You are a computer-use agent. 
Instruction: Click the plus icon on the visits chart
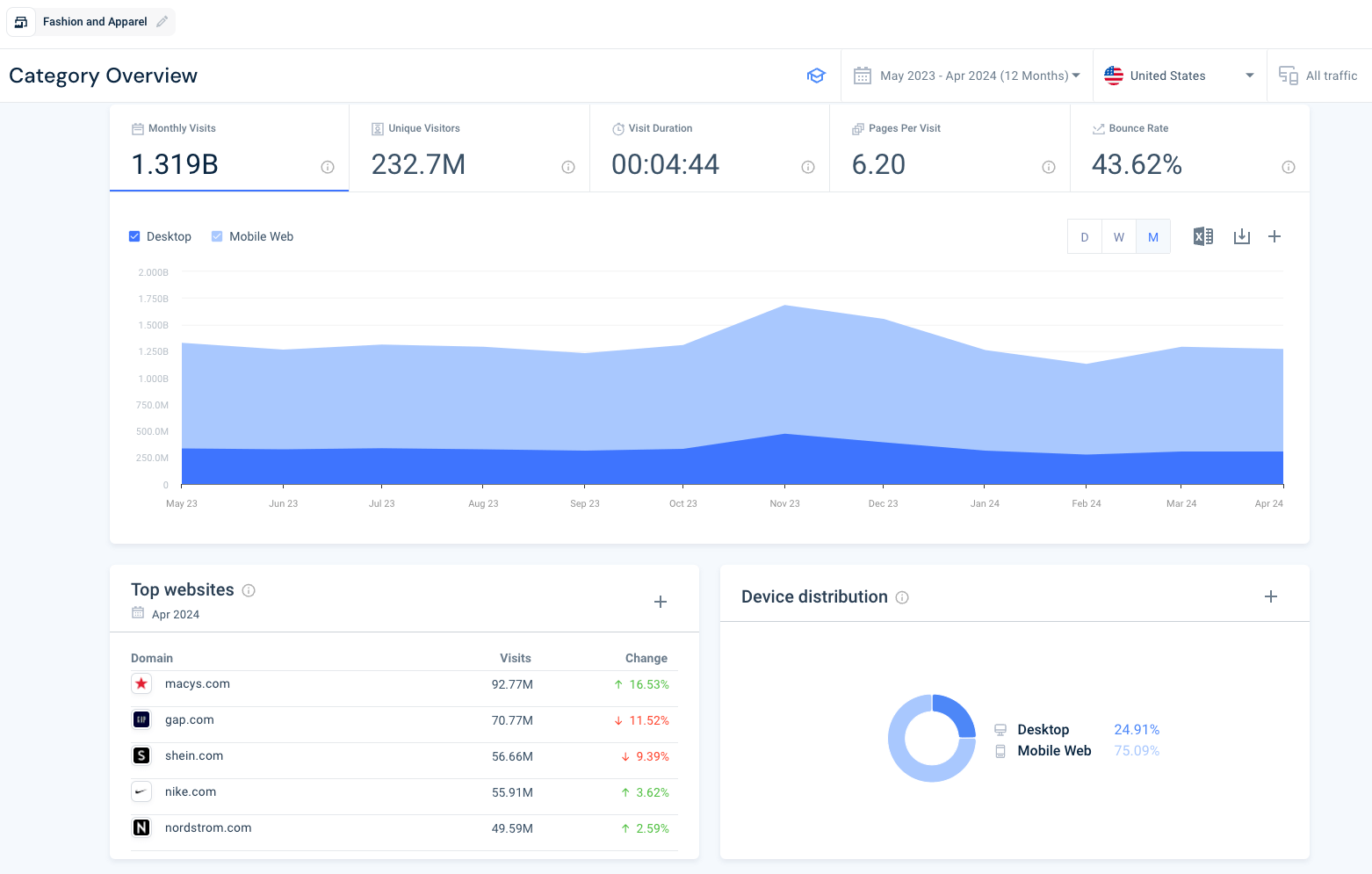[x=1275, y=236]
